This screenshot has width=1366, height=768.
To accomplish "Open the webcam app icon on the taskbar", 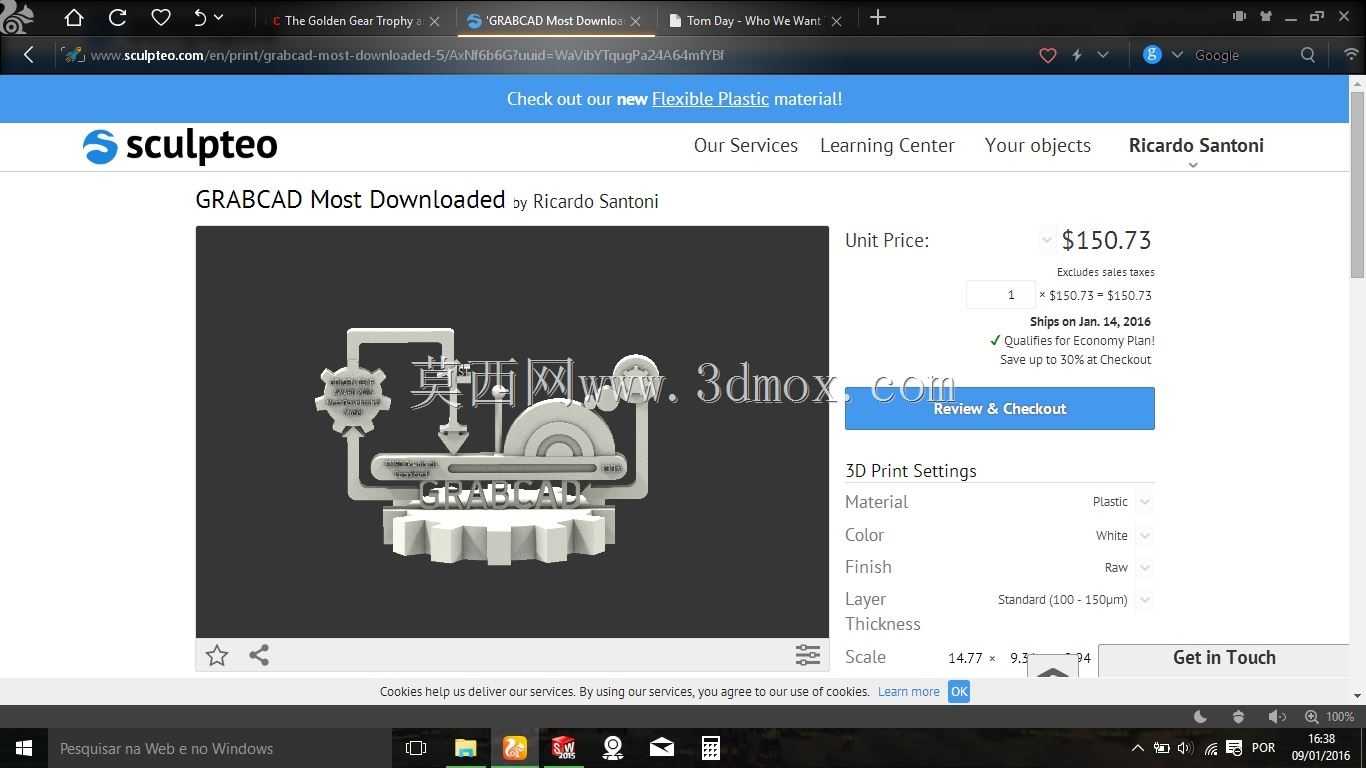I will [x=613, y=748].
